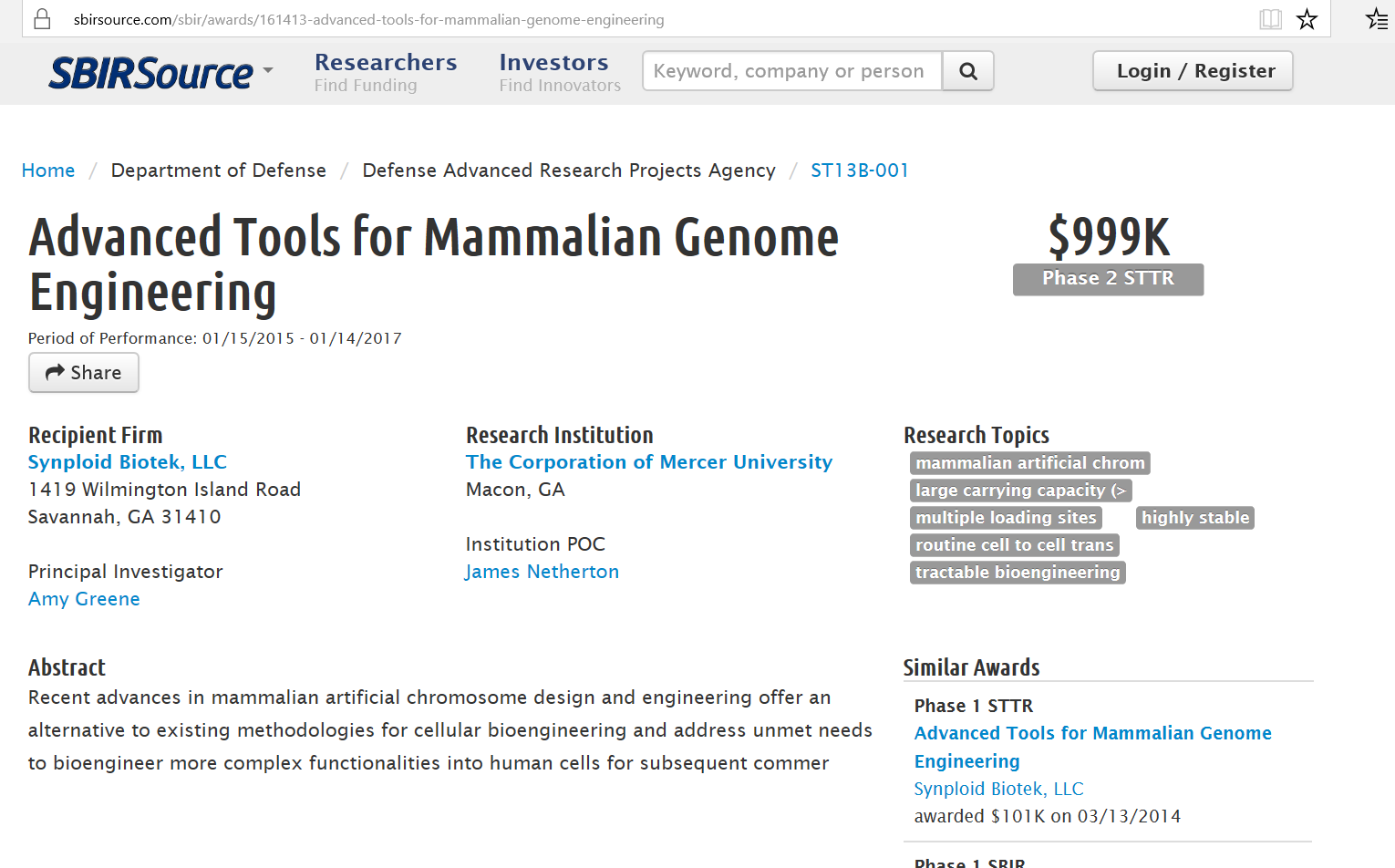The width and height of the screenshot is (1395, 868).
Task: Open the favorites list hub icon
Action: click(x=1376, y=19)
